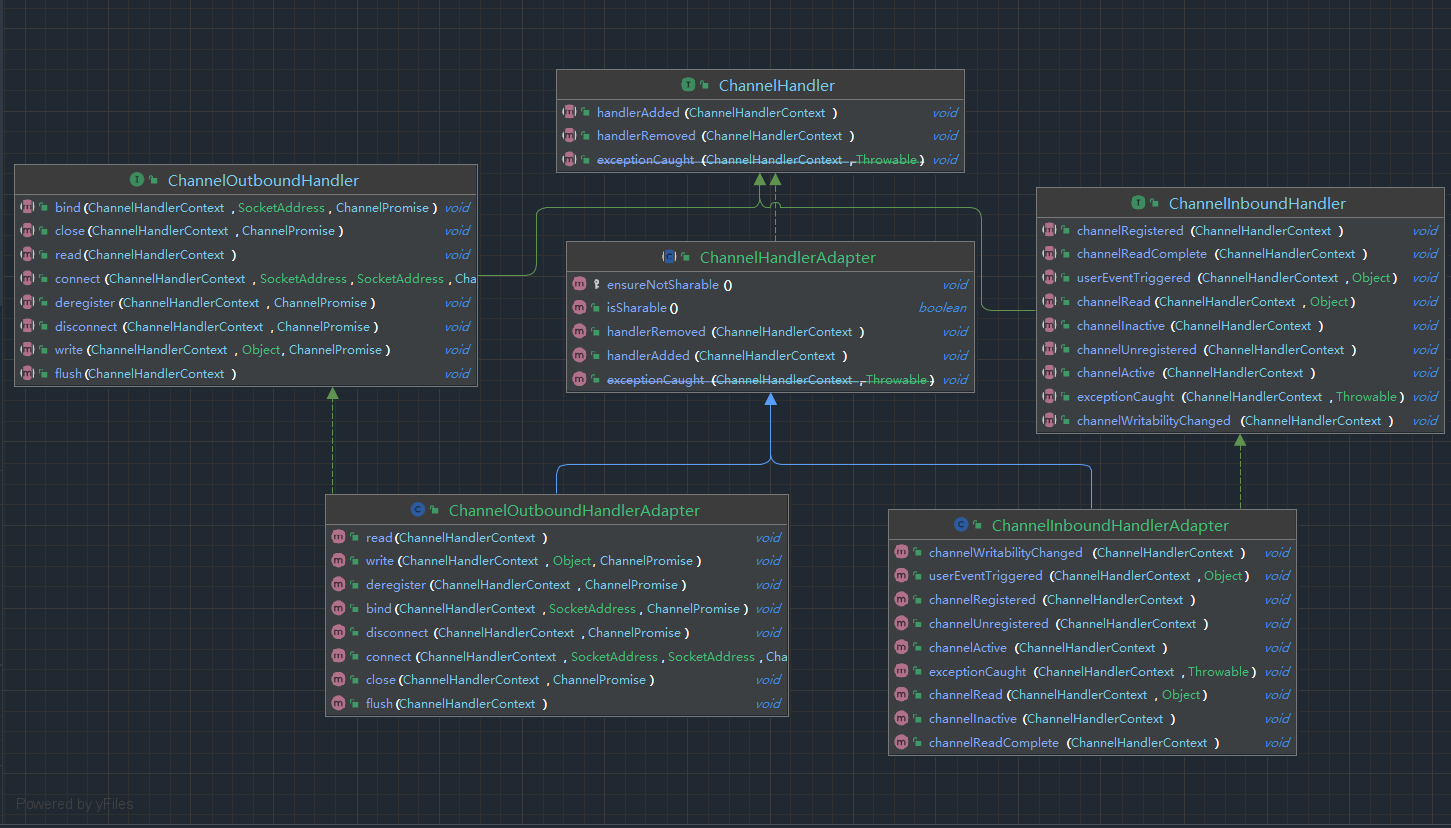1451x828 pixels.
Task: Click the class icon of ChannelOutboundHandlerAdapter
Action: 418,510
